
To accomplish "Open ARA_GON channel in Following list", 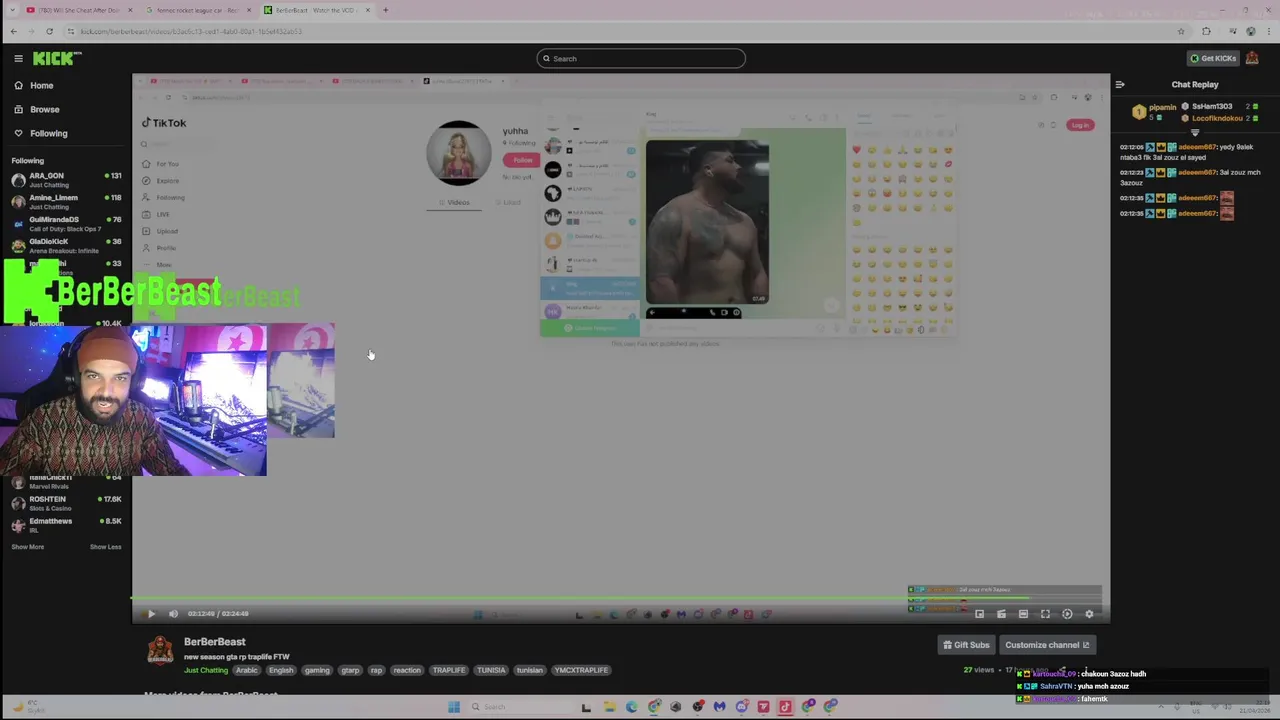I will point(66,179).
